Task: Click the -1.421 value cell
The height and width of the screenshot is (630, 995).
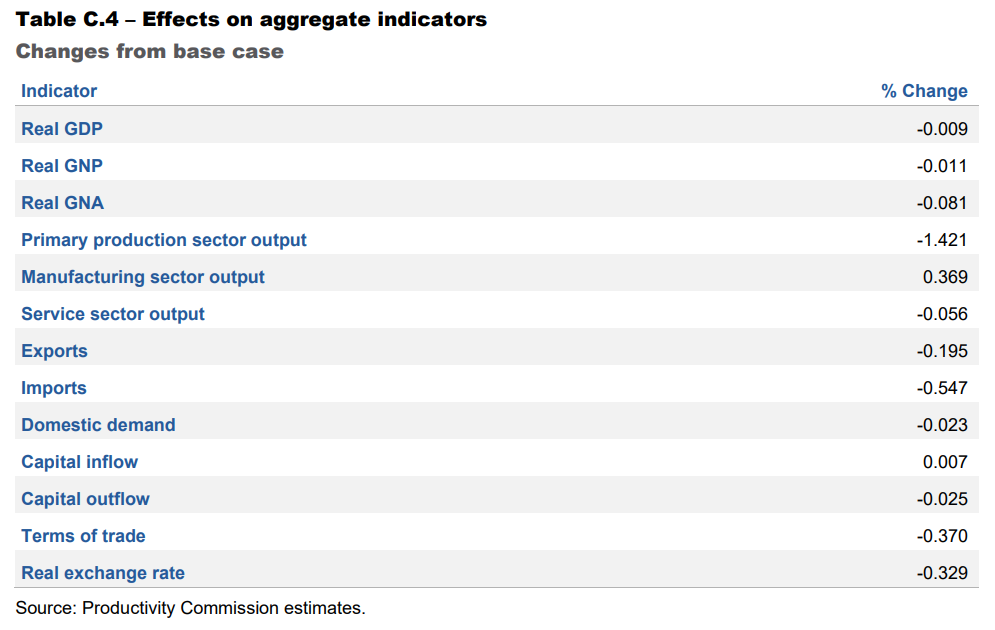Action: click(x=942, y=240)
